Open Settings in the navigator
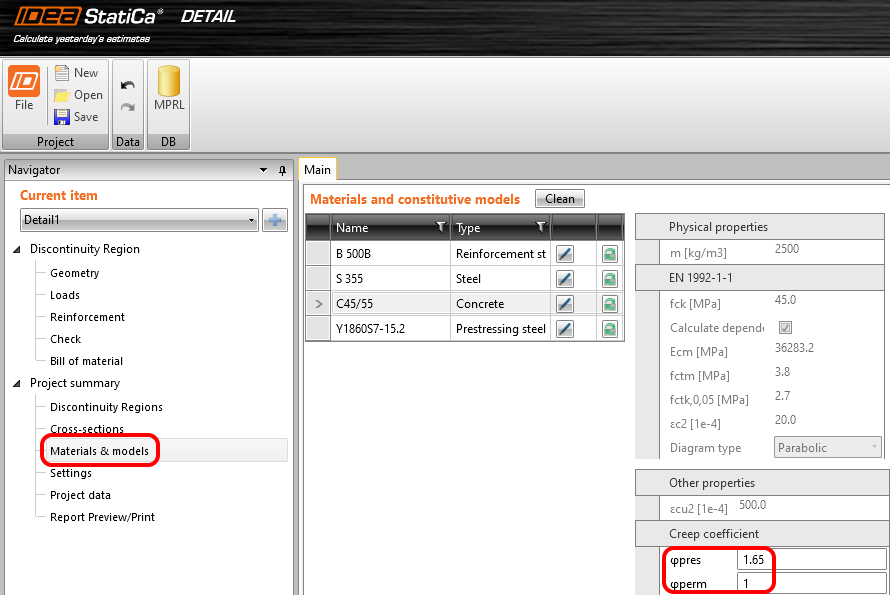This screenshot has height=595, width=890. 70,473
